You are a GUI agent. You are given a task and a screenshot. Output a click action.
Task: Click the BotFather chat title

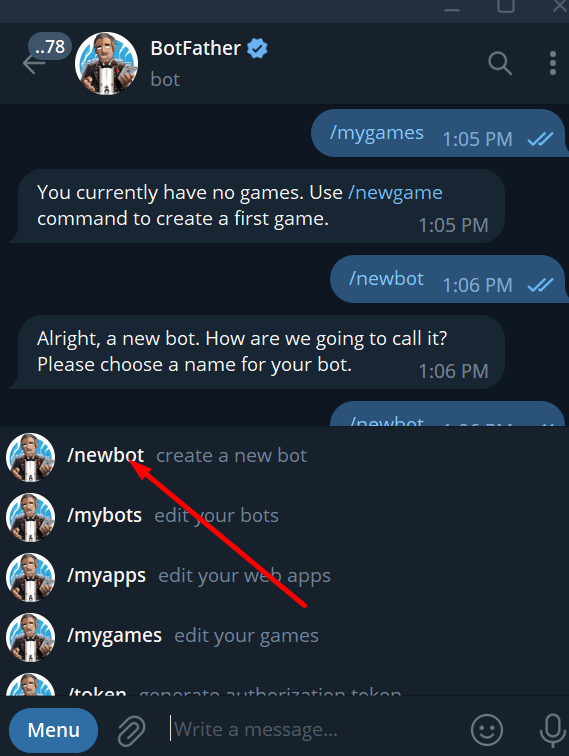click(195, 48)
